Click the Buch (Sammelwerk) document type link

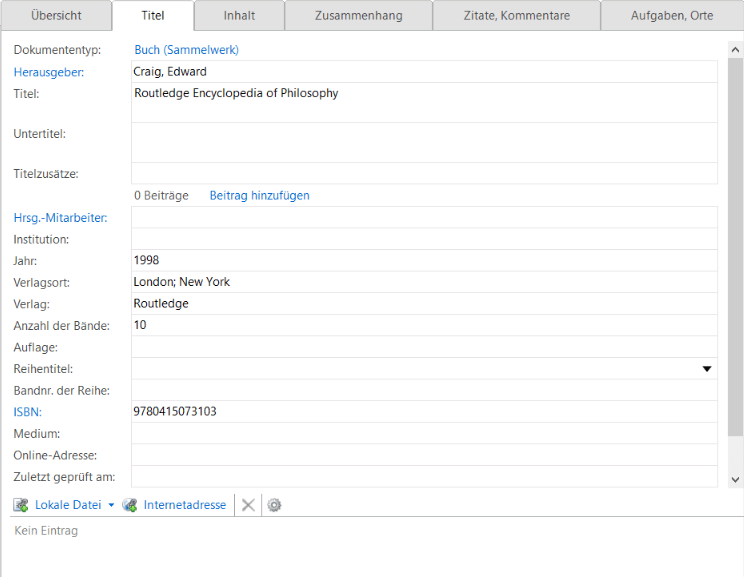186,50
